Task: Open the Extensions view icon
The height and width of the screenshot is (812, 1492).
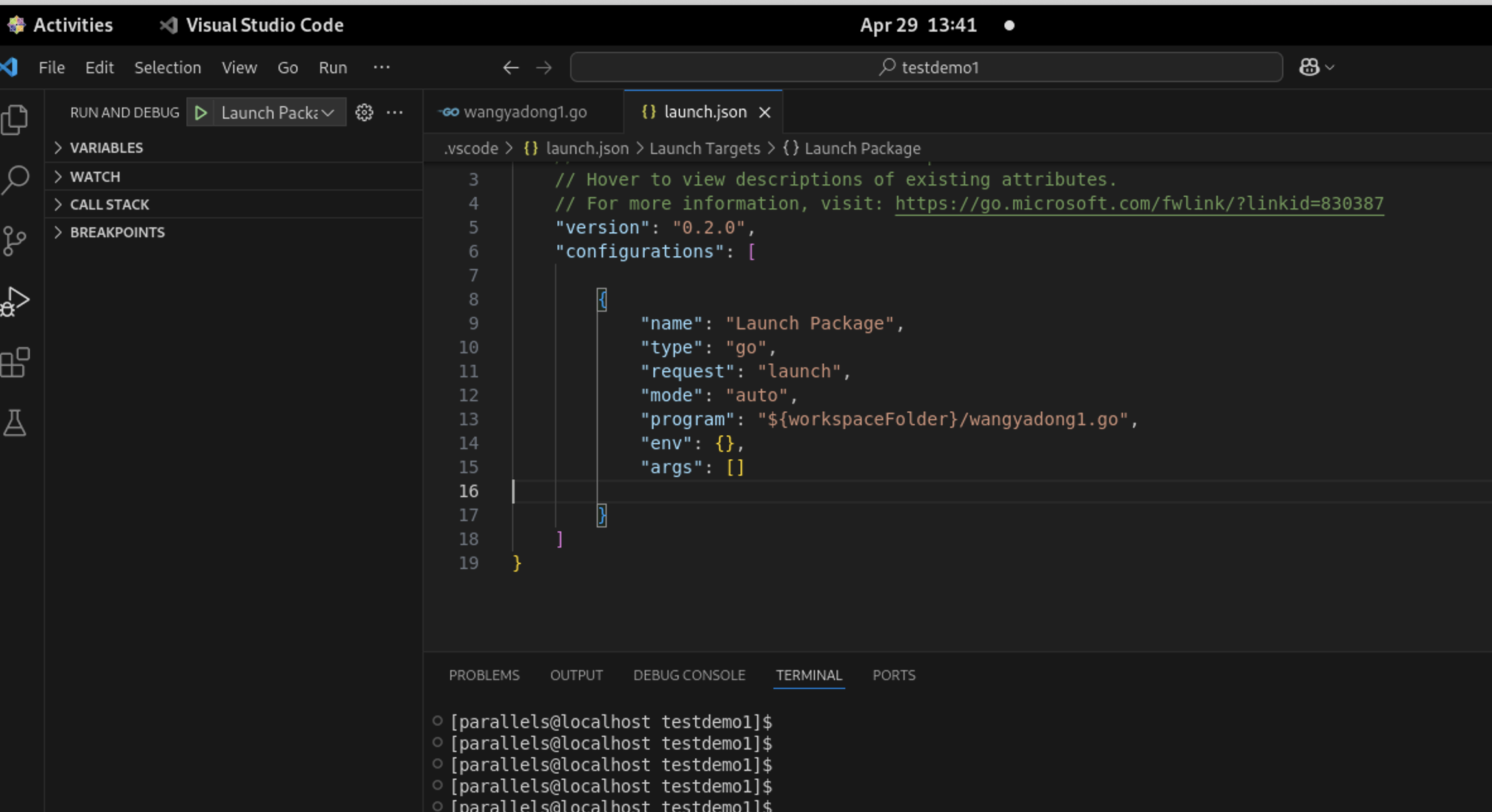Action: click(14, 362)
